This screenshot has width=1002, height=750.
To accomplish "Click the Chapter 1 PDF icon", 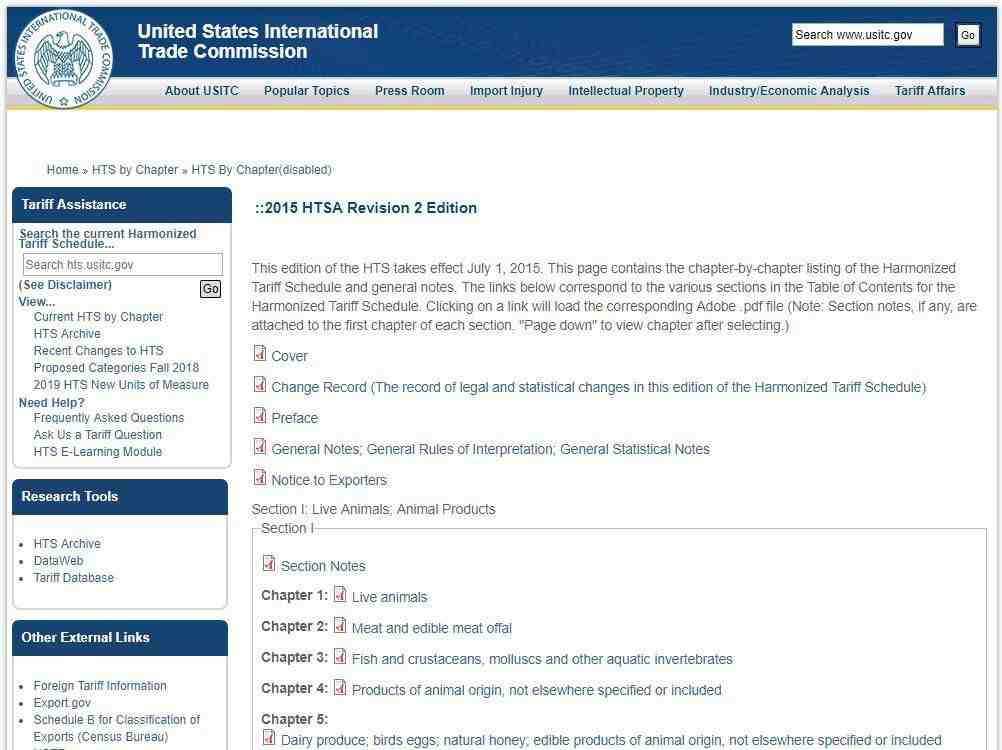I will [340, 594].
